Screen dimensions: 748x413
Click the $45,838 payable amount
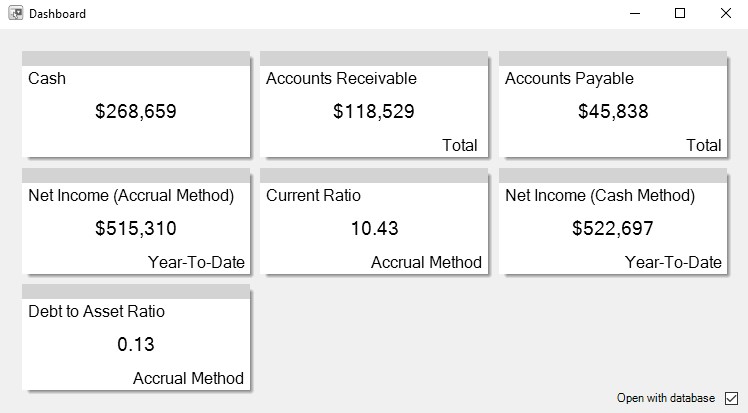coord(612,112)
